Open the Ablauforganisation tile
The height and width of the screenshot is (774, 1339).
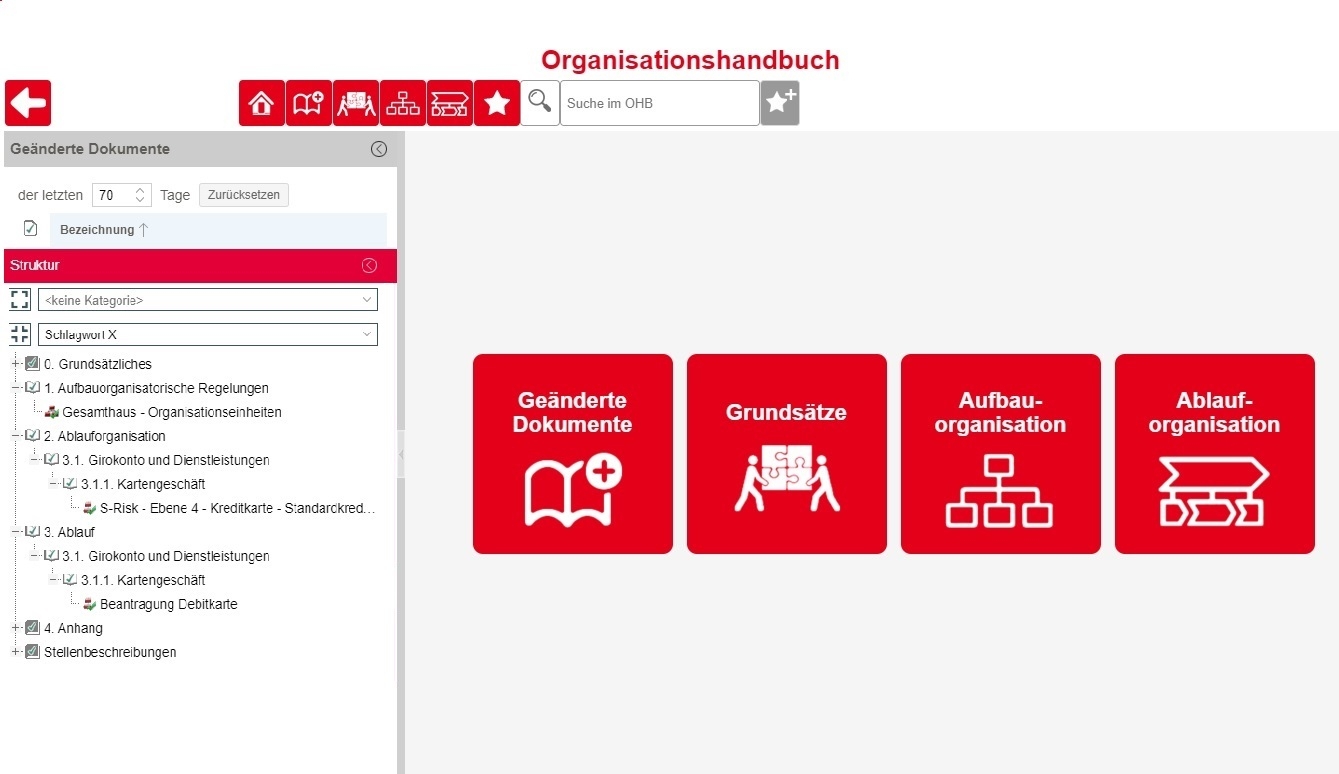(x=1215, y=454)
